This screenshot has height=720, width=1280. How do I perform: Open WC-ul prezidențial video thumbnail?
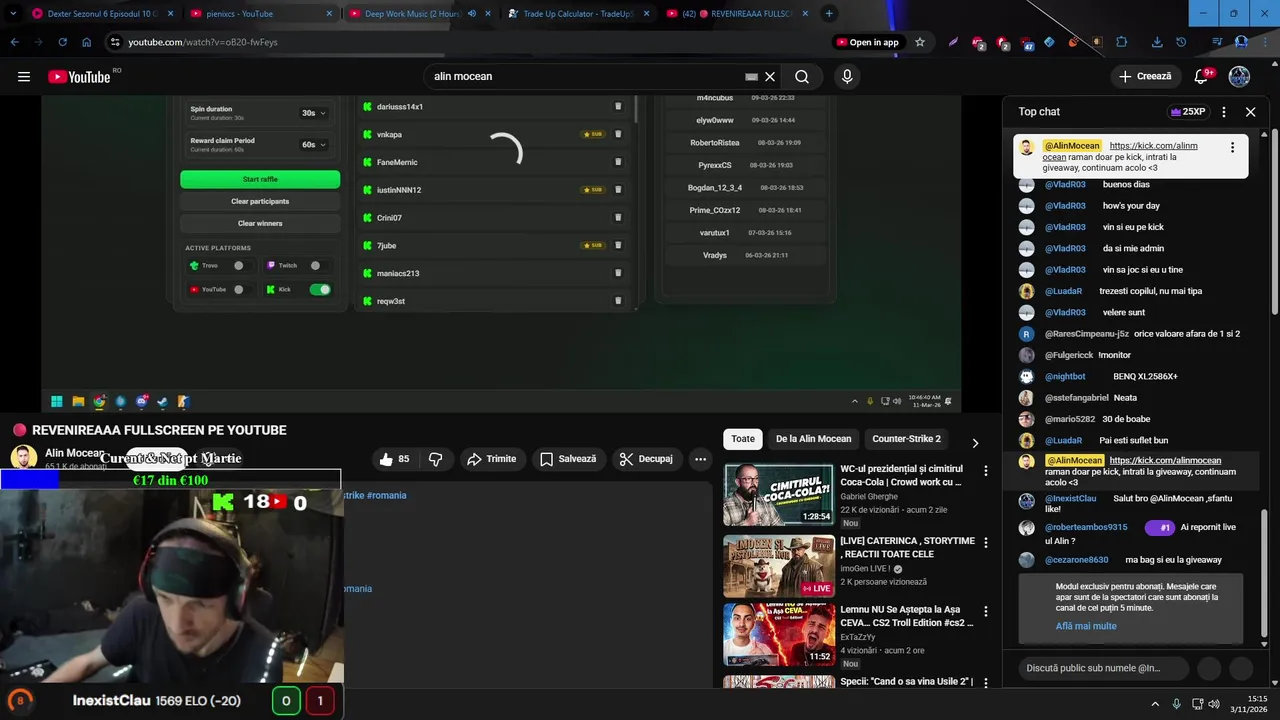tap(778, 494)
